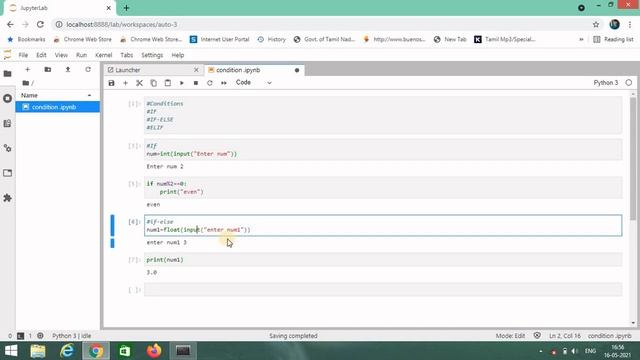Viewport: 640px width, 360px height.
Task: Open the Run menu
Action: (x=81, y=55)
